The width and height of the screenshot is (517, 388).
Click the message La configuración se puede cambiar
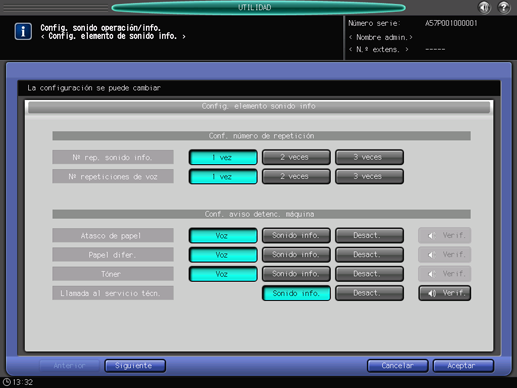(x=94, y=88)
